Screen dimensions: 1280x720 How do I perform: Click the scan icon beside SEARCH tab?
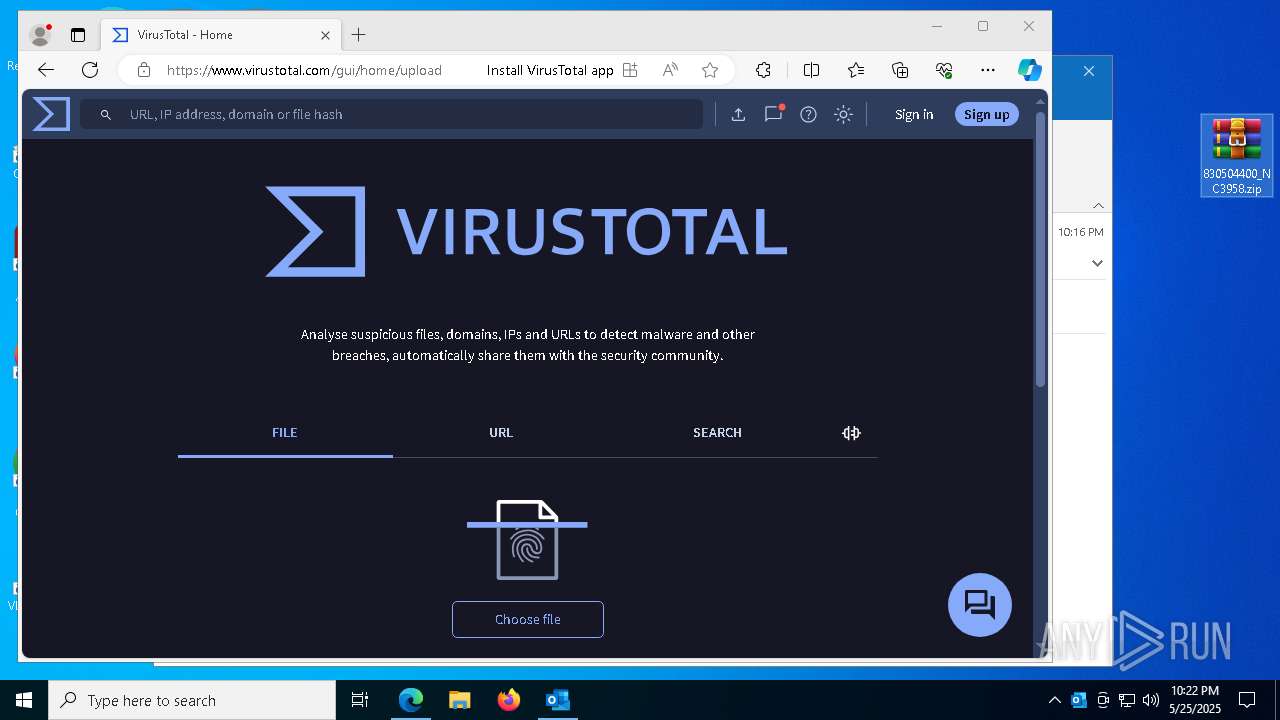(x=851, y=433)
